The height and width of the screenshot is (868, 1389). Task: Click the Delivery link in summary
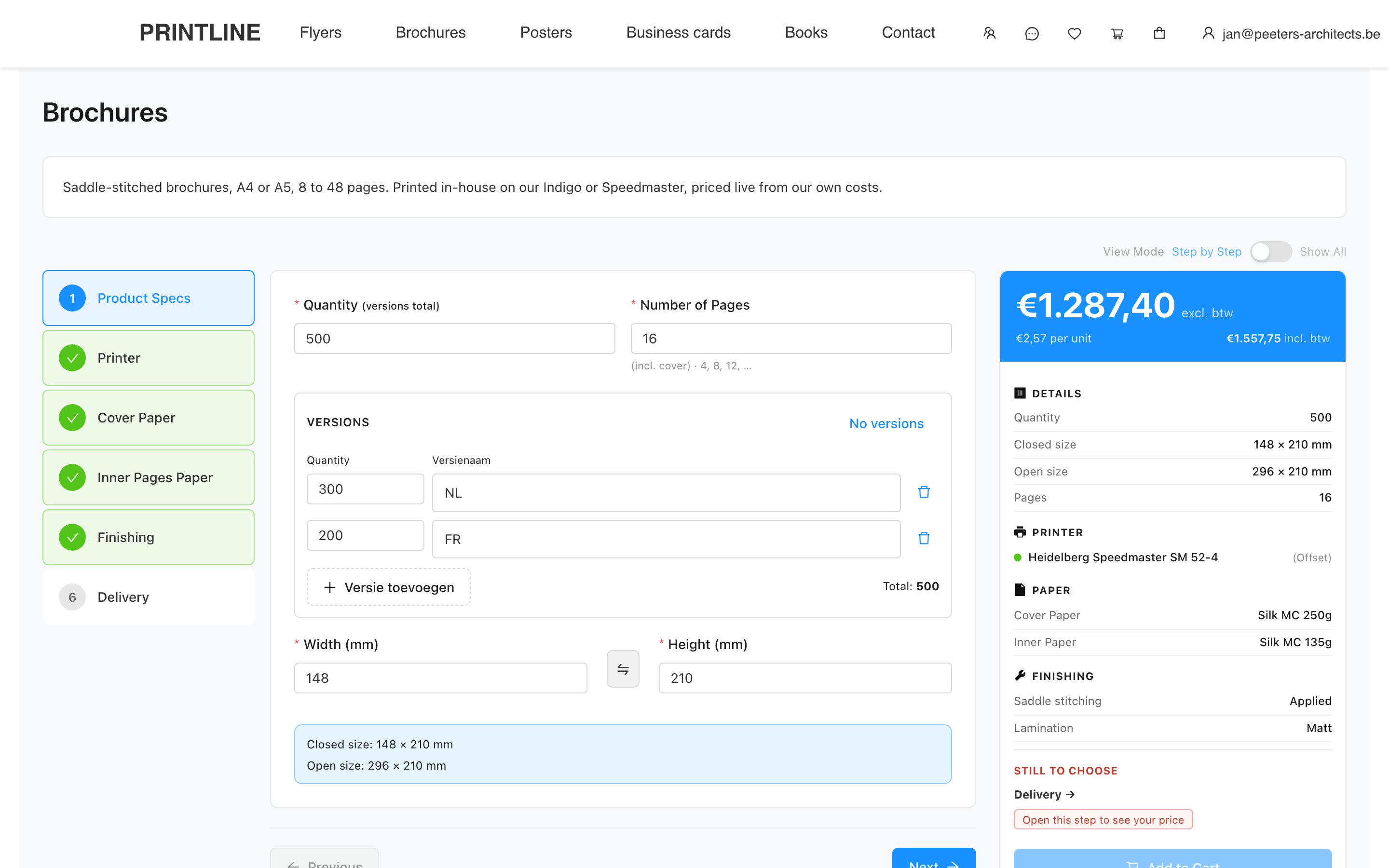(x=1044, y=795)
